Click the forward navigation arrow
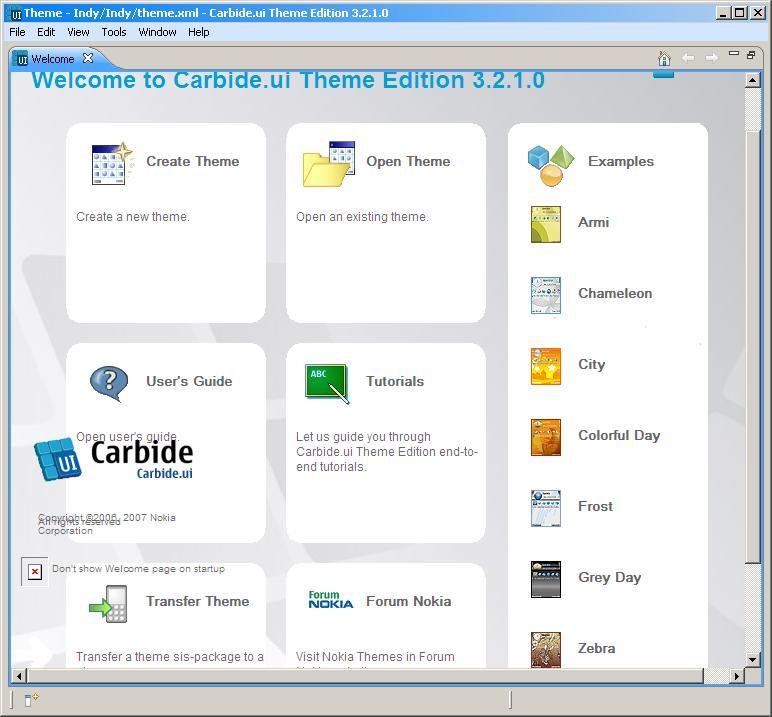772x717 pixels. coord(711,58)
